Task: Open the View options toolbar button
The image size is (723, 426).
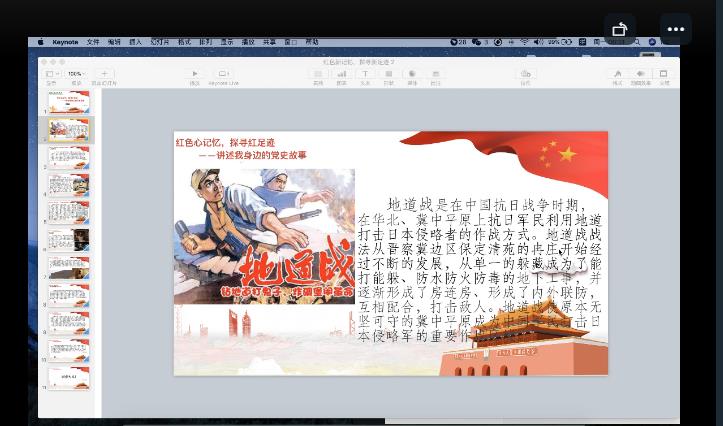Action: [x=51, y=74]
